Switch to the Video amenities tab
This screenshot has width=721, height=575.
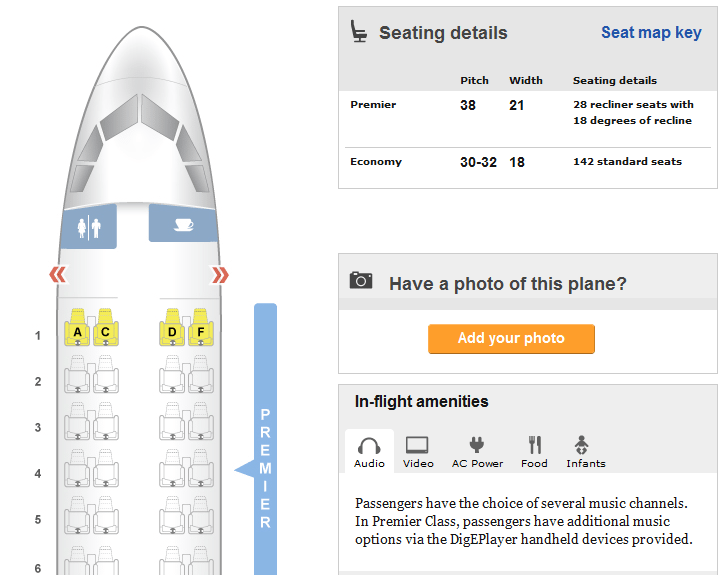tap(418, 452)
